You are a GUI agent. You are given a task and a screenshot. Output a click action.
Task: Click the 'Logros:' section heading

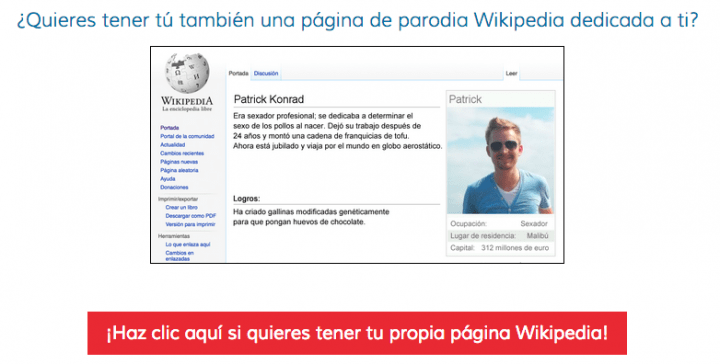246,199
